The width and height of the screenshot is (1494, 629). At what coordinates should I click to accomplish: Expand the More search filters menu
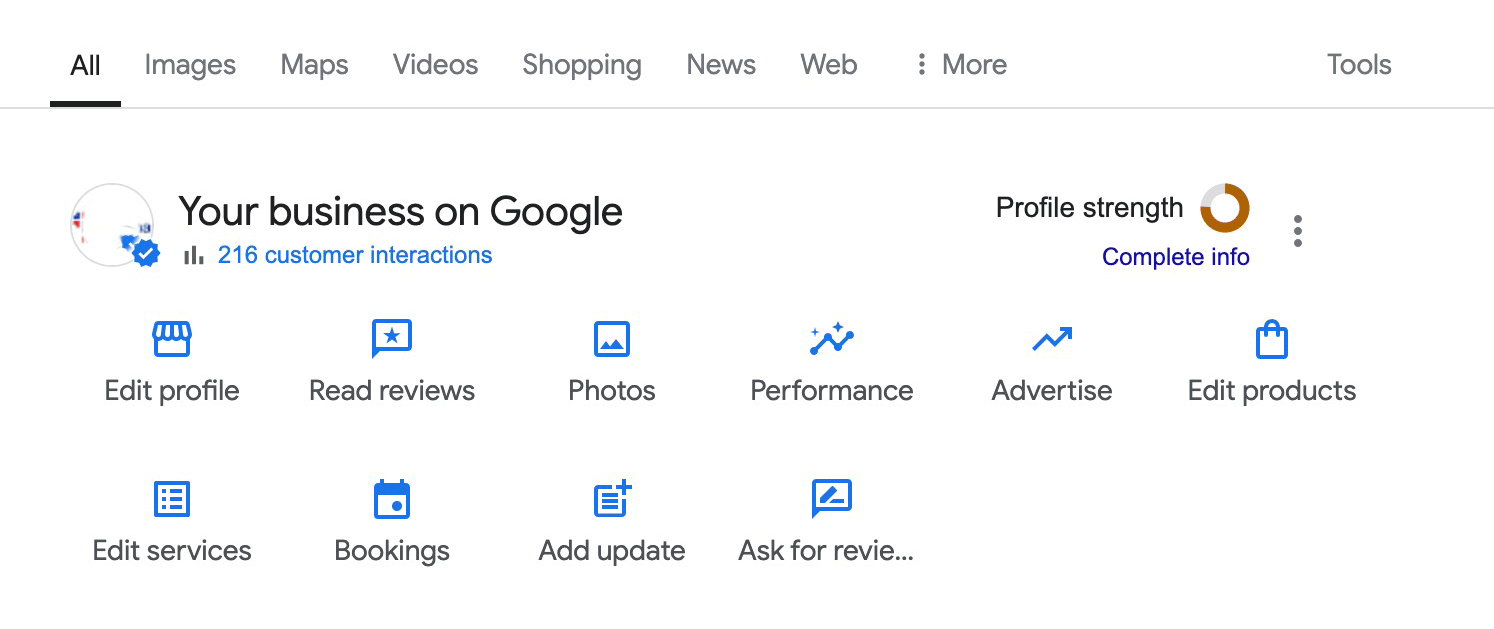coord(961,65)
